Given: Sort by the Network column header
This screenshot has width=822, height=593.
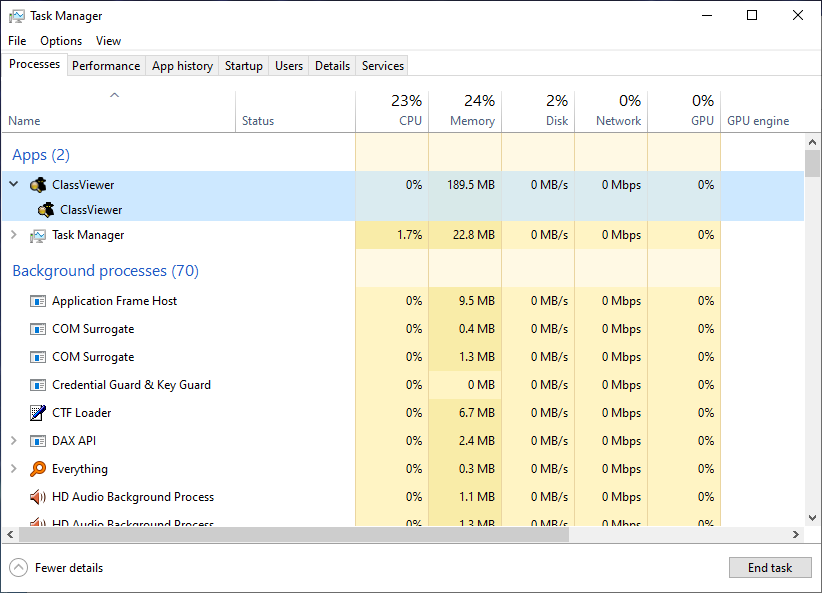Looking at the screenshot, I should coord(611,112).
